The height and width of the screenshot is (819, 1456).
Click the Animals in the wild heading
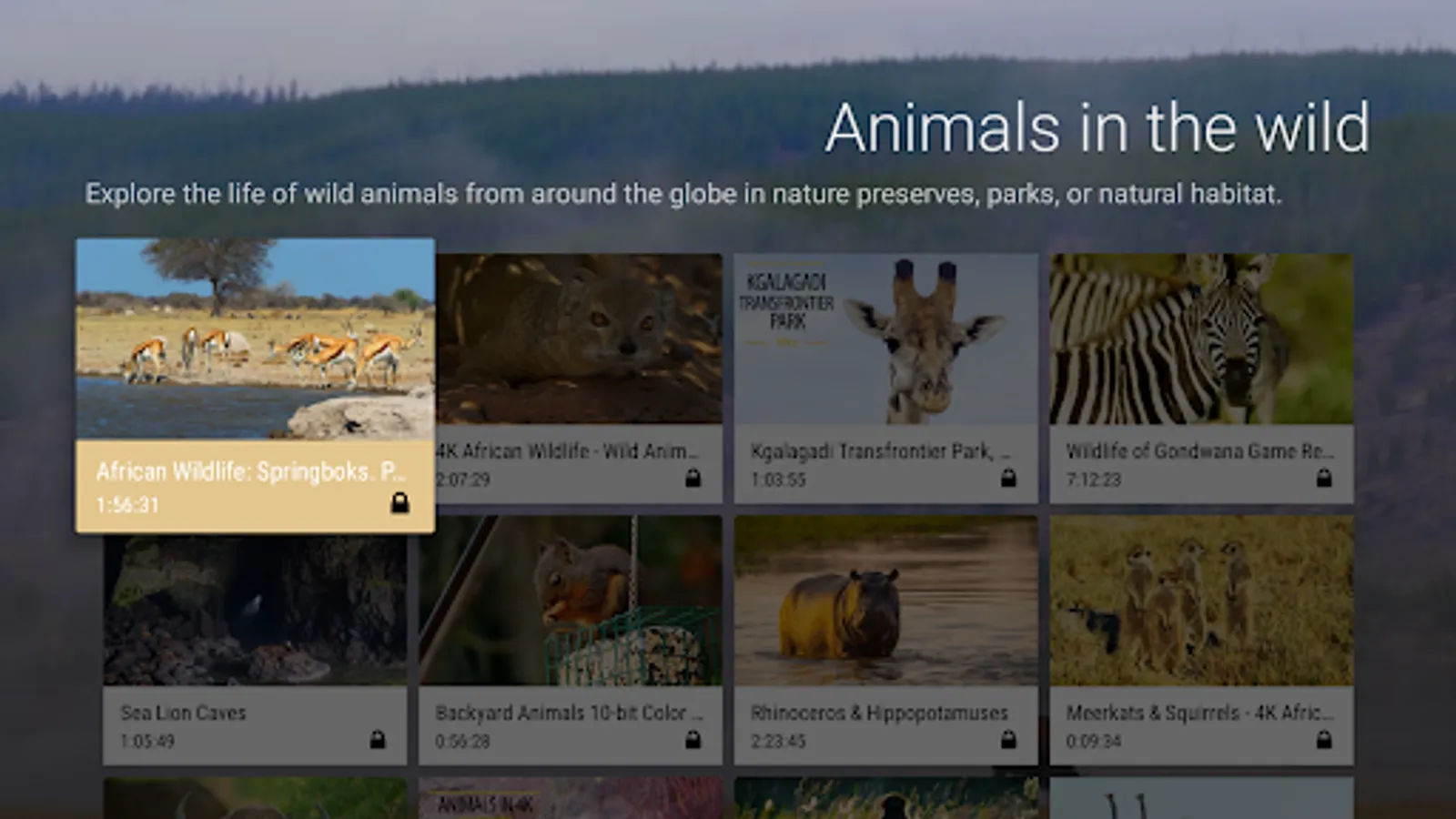click(1097, 127)
